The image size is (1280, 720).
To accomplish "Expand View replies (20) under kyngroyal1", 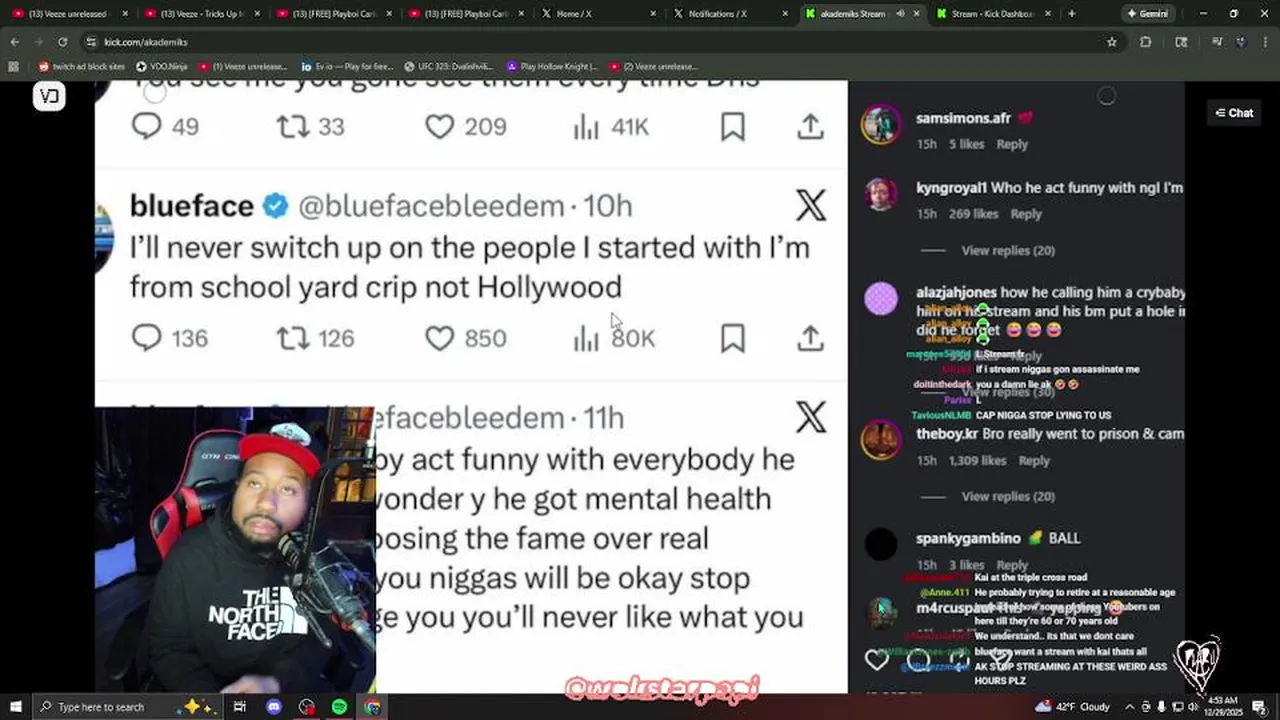I will pyautogui.click(x=1007, y=250).
